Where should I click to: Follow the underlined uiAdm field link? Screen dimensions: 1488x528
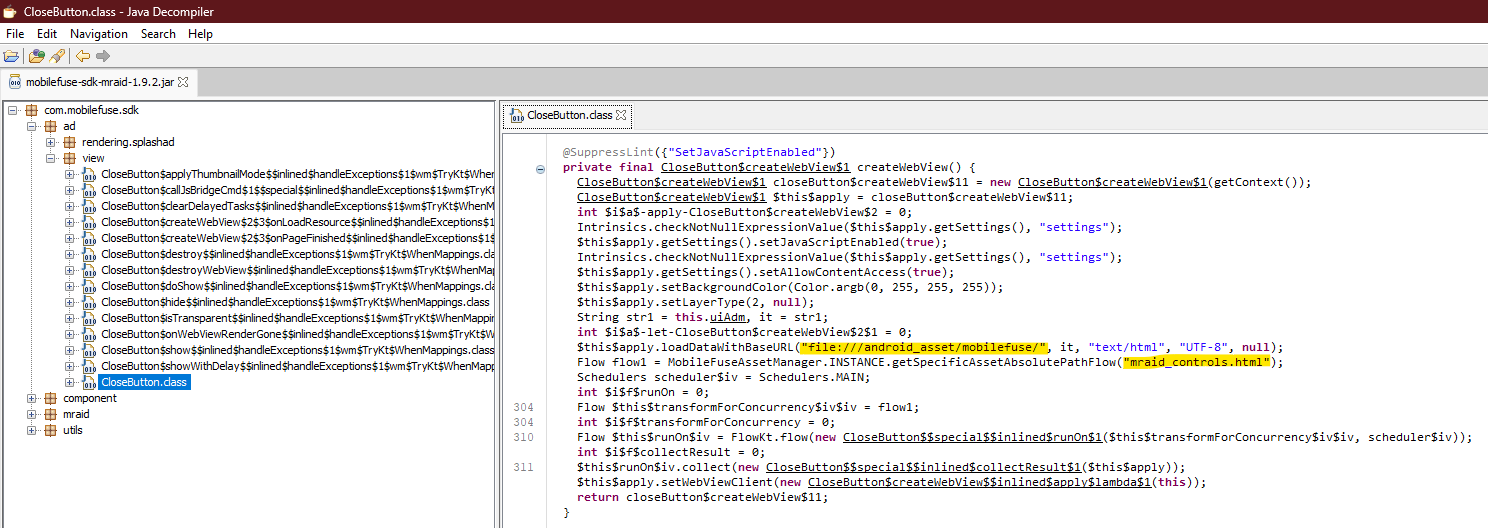click(x=706, y=317)
